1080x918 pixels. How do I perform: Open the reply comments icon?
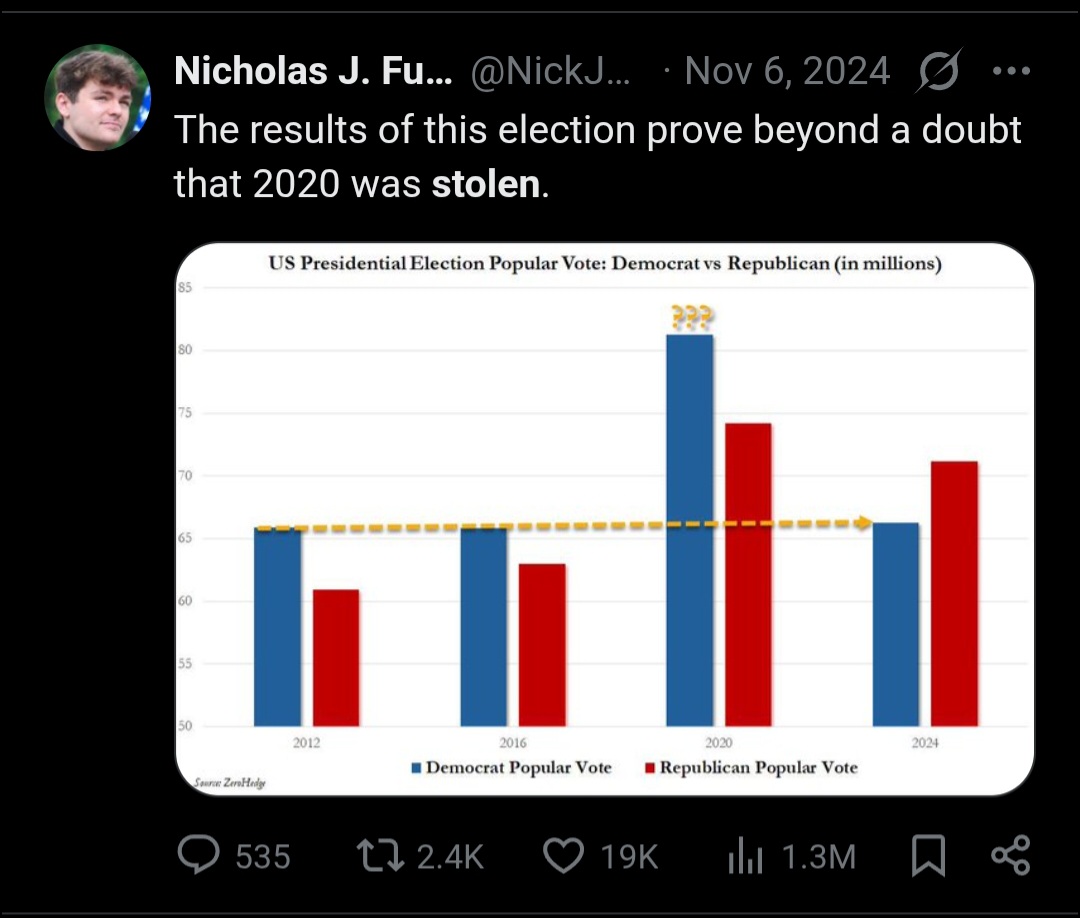point(198,855)
